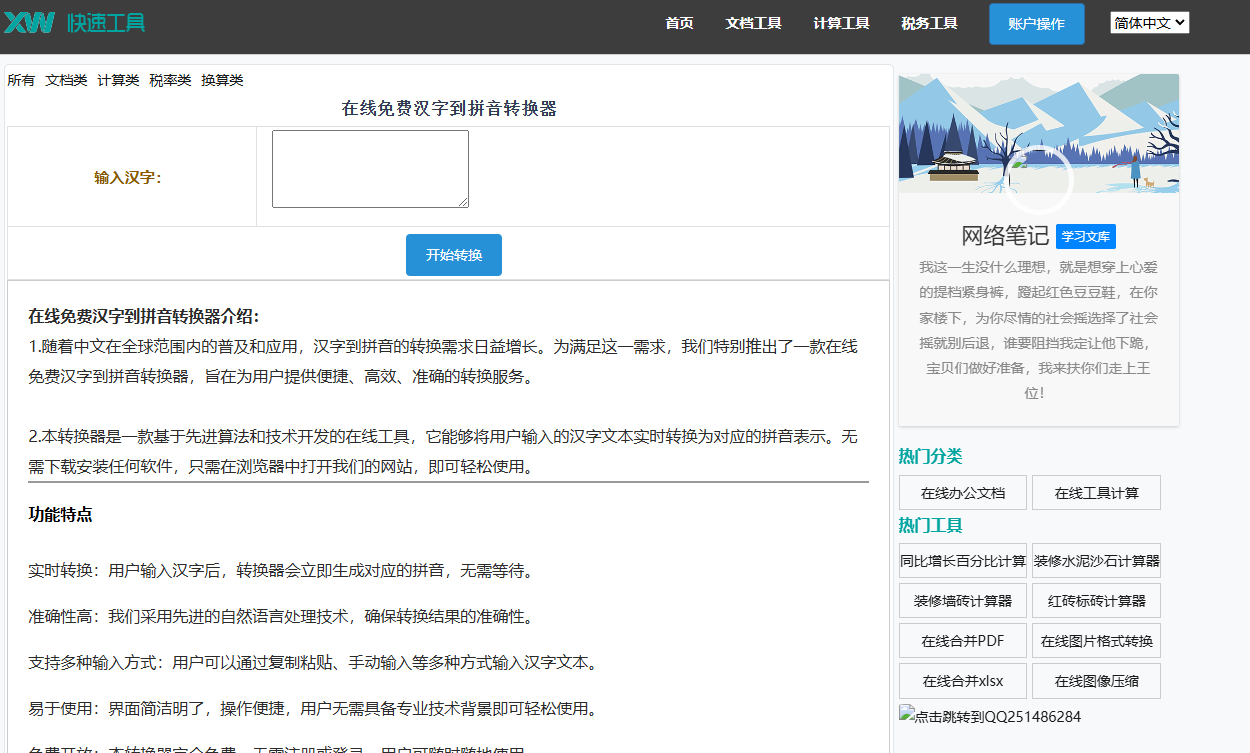Click the snowy landscape banner image
Screen dimensions: 1250x753
point(1038,133)
